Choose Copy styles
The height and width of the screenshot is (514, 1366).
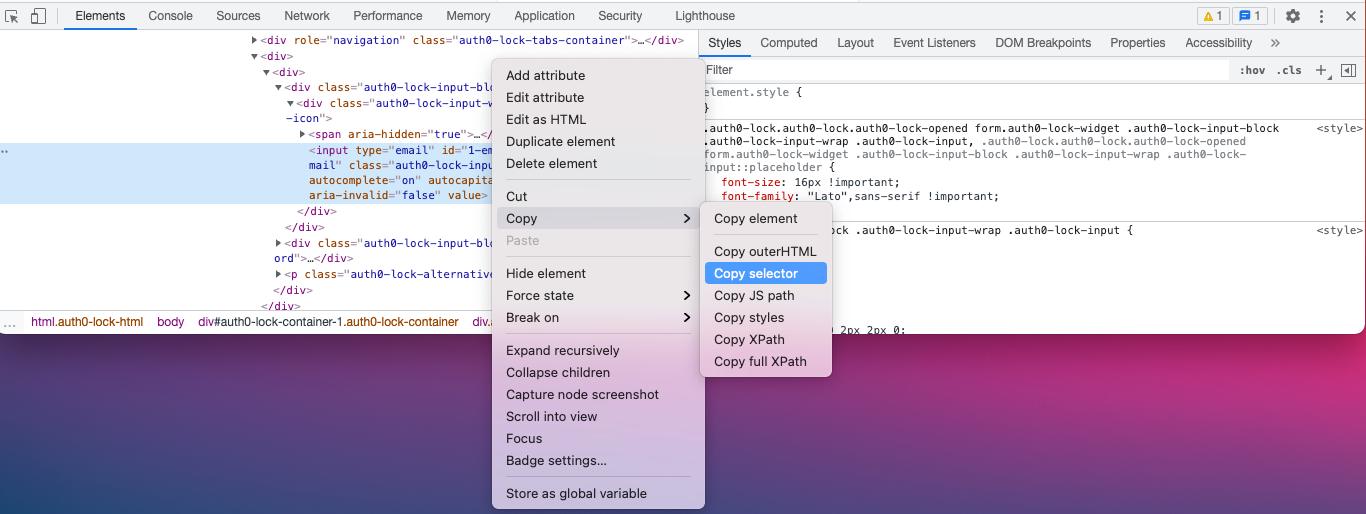click(766, 318)
